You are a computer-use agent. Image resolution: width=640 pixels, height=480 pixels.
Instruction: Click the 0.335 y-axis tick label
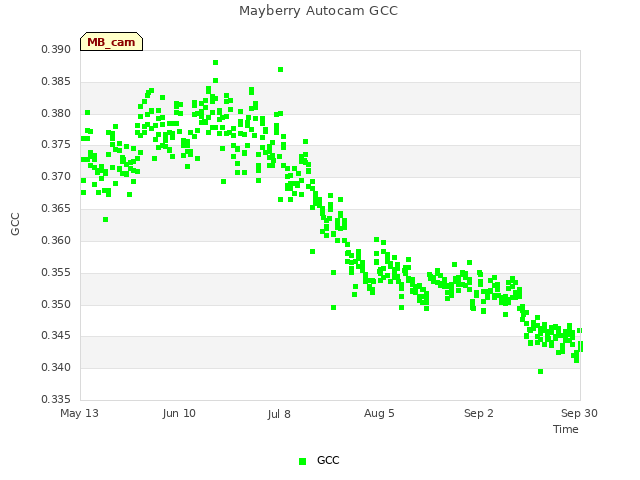click(x=56, y=399)
